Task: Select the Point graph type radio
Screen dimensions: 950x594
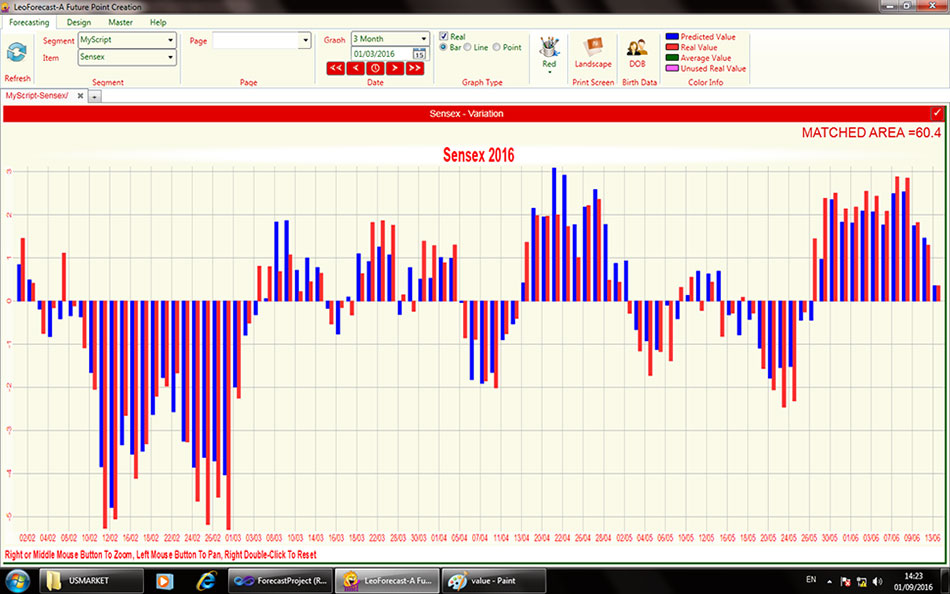Action: [496, 47]
